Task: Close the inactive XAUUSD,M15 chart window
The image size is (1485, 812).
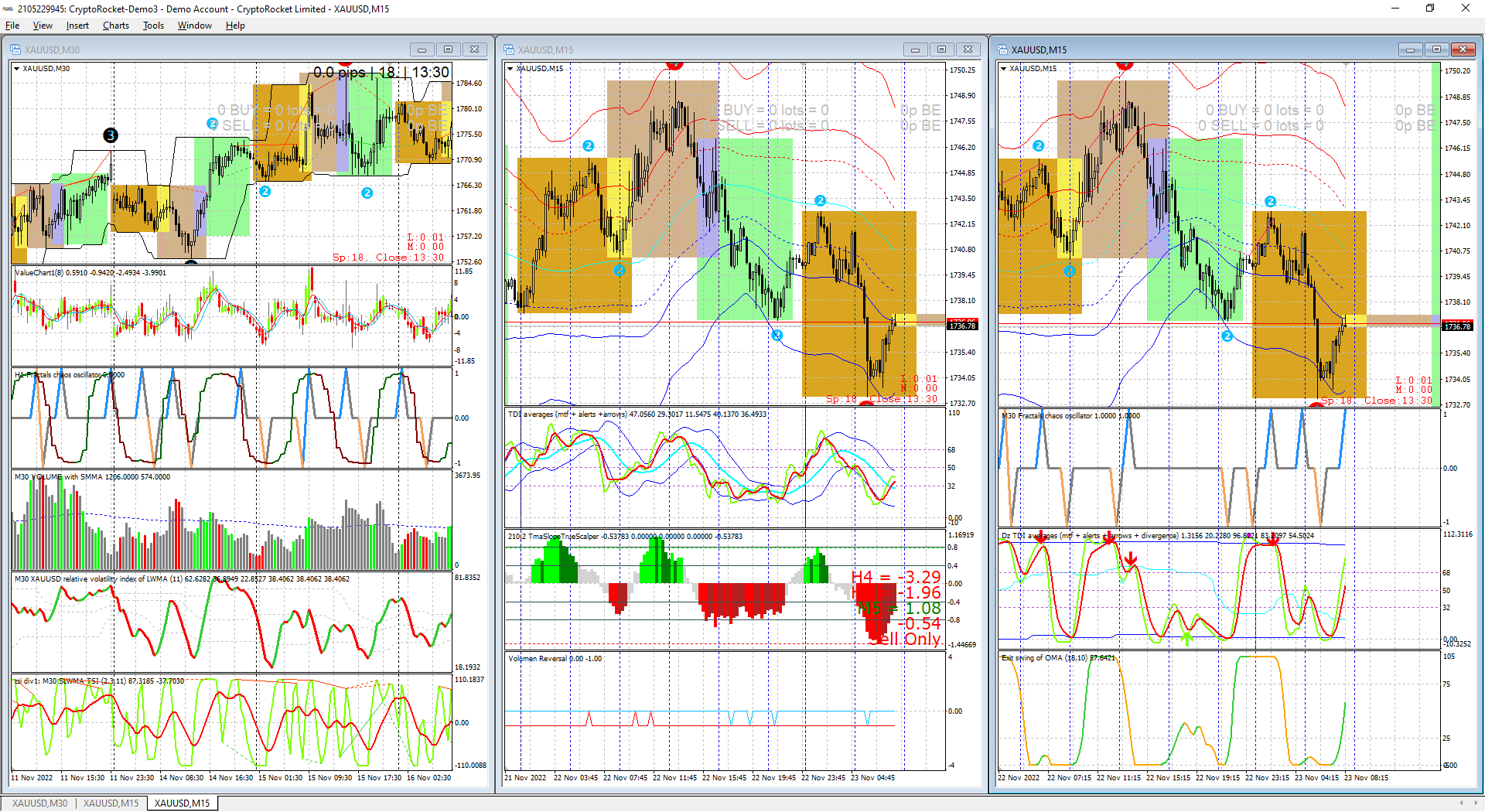Action: (968, 49)
